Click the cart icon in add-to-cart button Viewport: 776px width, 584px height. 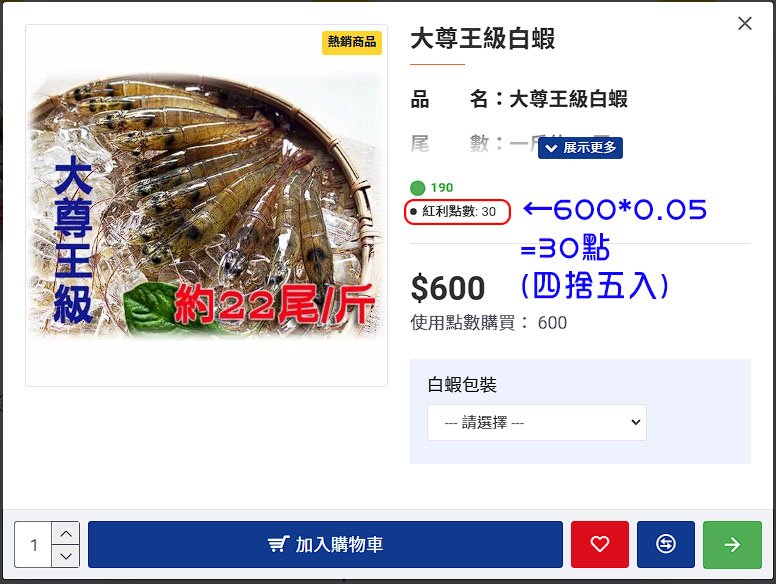coord(279,544)
